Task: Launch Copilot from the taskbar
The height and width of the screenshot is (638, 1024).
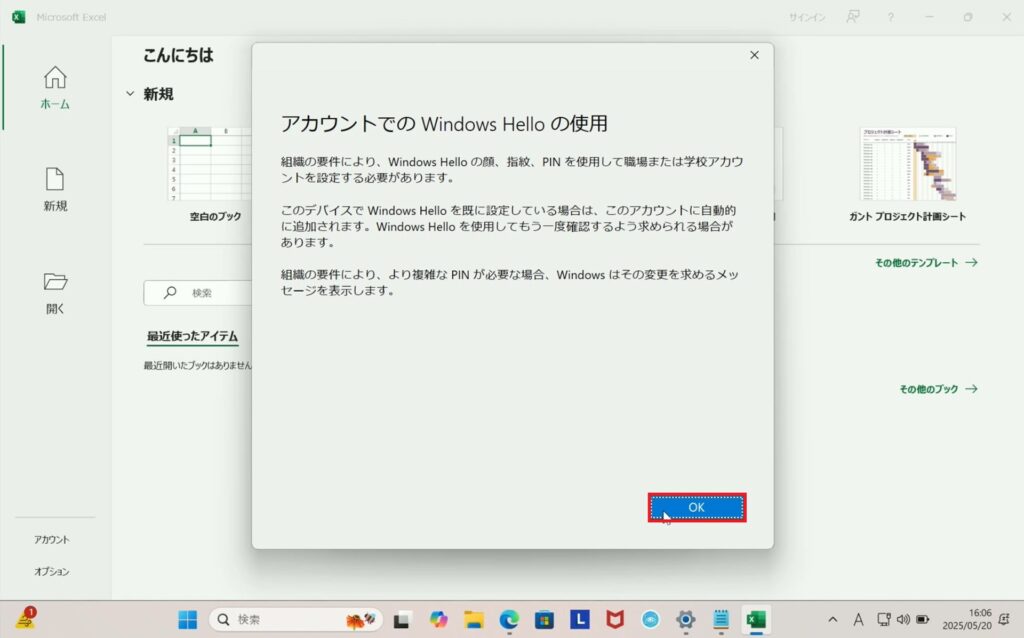Action: [x=438, y=620]
